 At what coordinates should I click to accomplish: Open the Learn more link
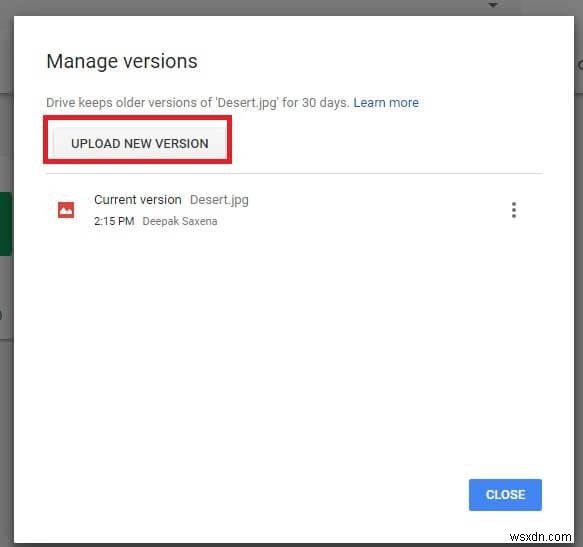pyautogui.click(x=386, y=103)
